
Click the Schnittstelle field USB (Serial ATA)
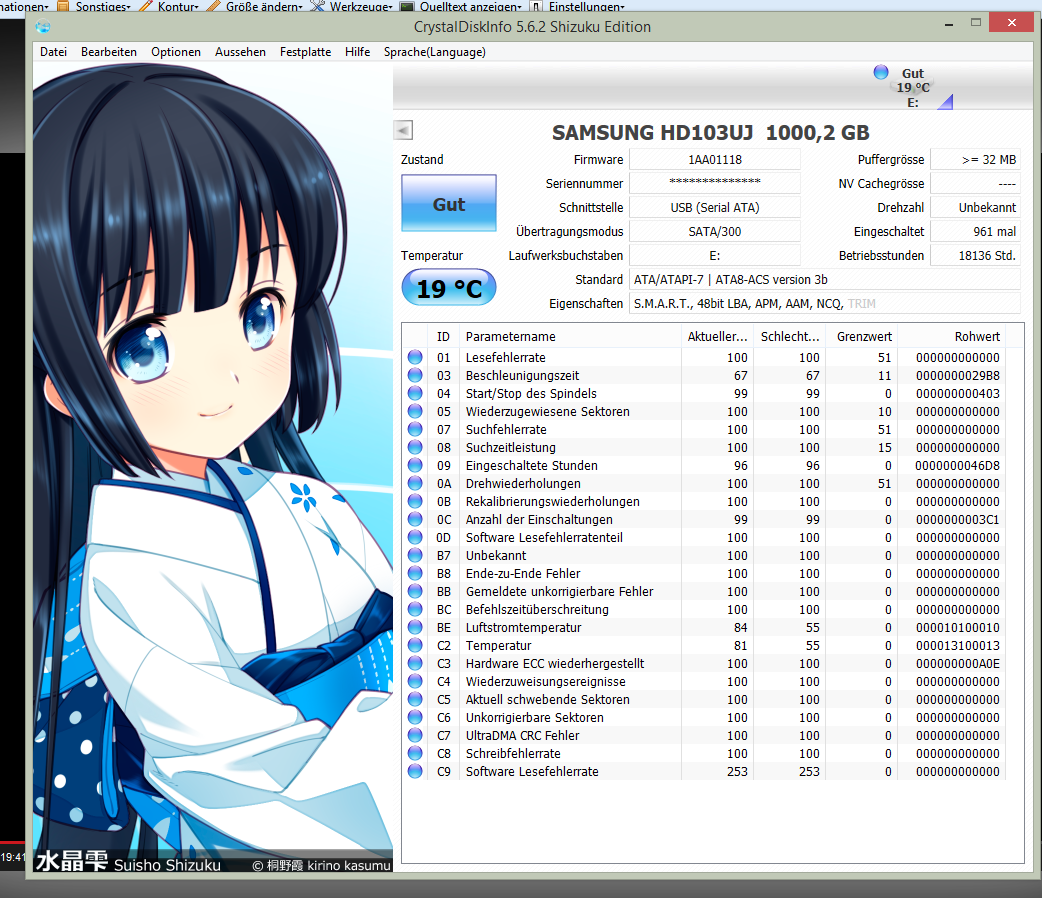(714, 207)
